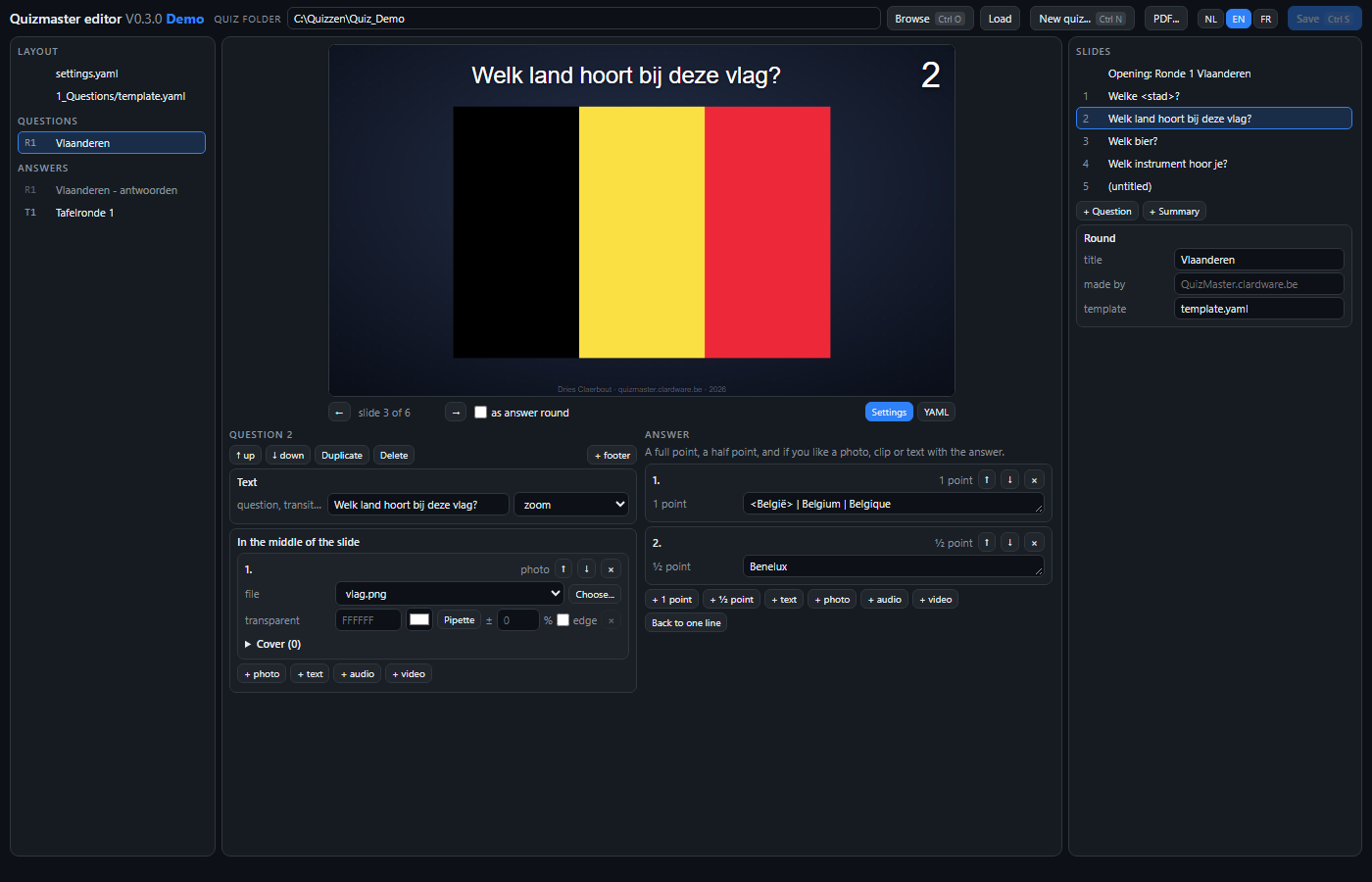This screenshot has width=1372, height=882.
Task: Move photo item 1 down
Action: [x=586, y=569]
